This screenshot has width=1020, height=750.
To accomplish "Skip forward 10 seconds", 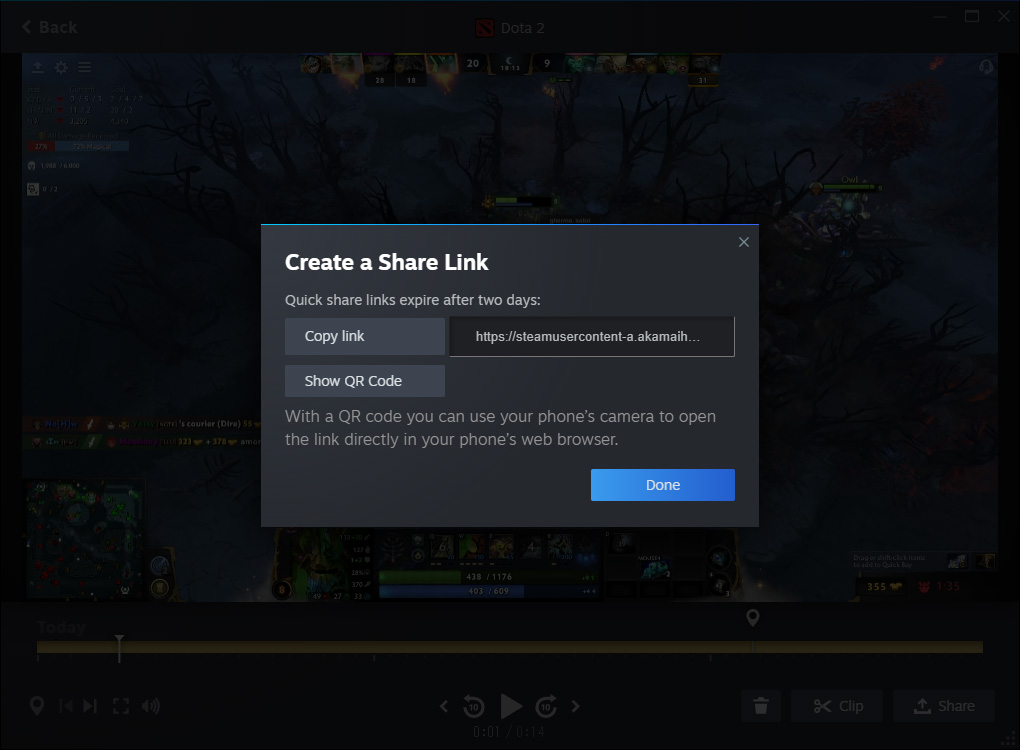I will click(x=546, y=706).
